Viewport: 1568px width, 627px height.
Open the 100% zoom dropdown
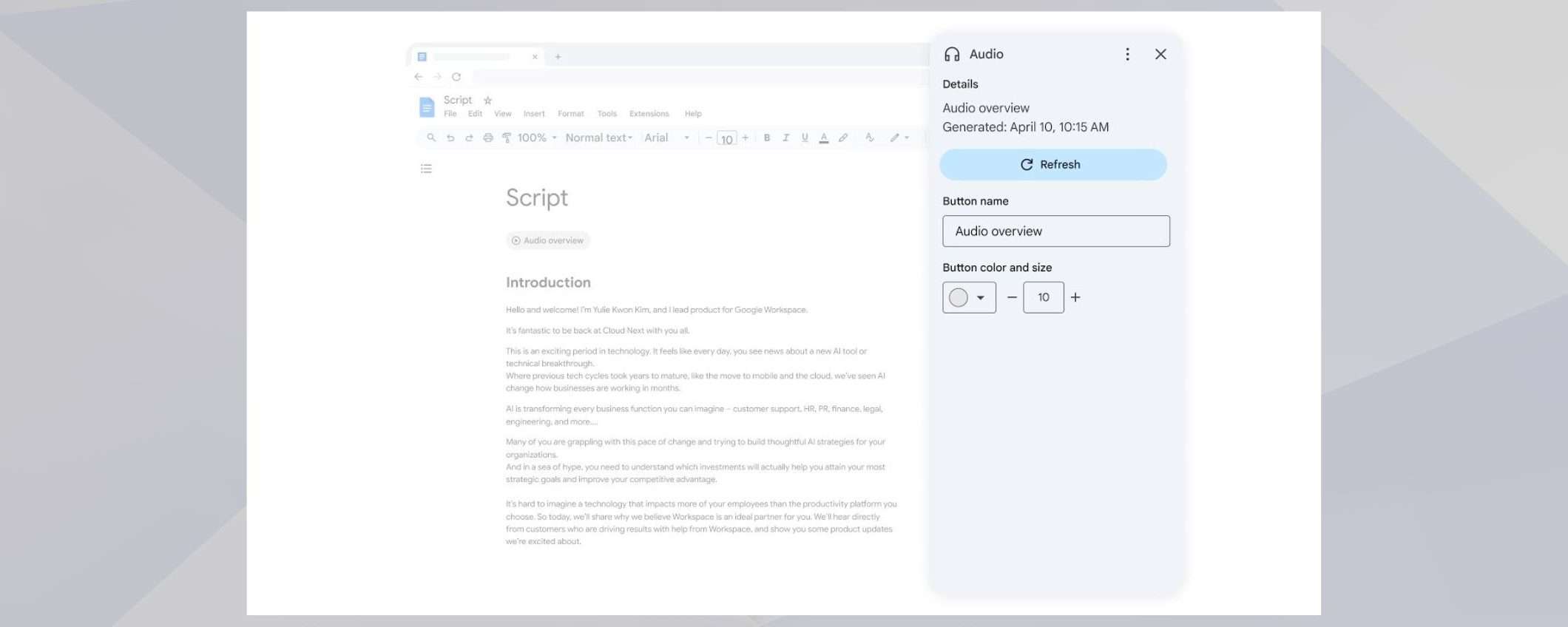537,138
